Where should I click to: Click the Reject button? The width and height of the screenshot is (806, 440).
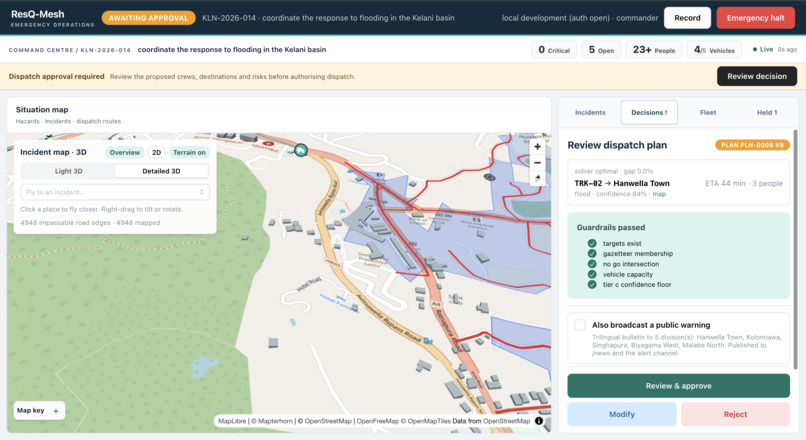(735, 414)
